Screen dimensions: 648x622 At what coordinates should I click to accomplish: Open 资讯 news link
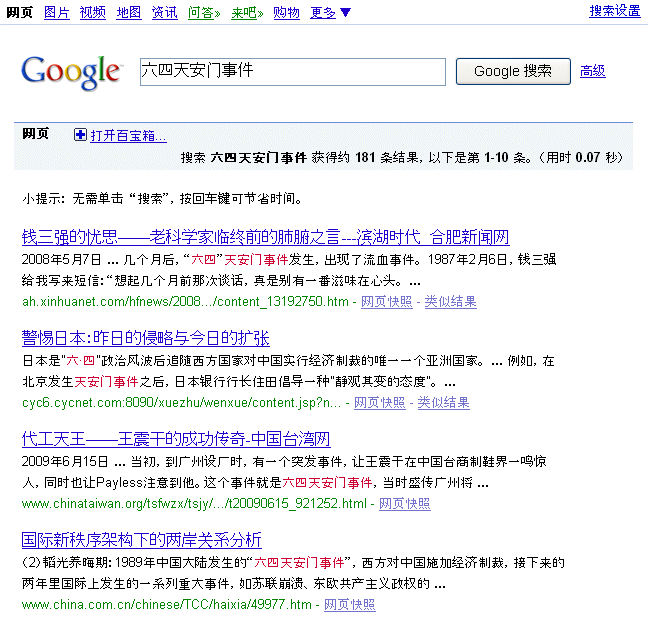point(164,12)
